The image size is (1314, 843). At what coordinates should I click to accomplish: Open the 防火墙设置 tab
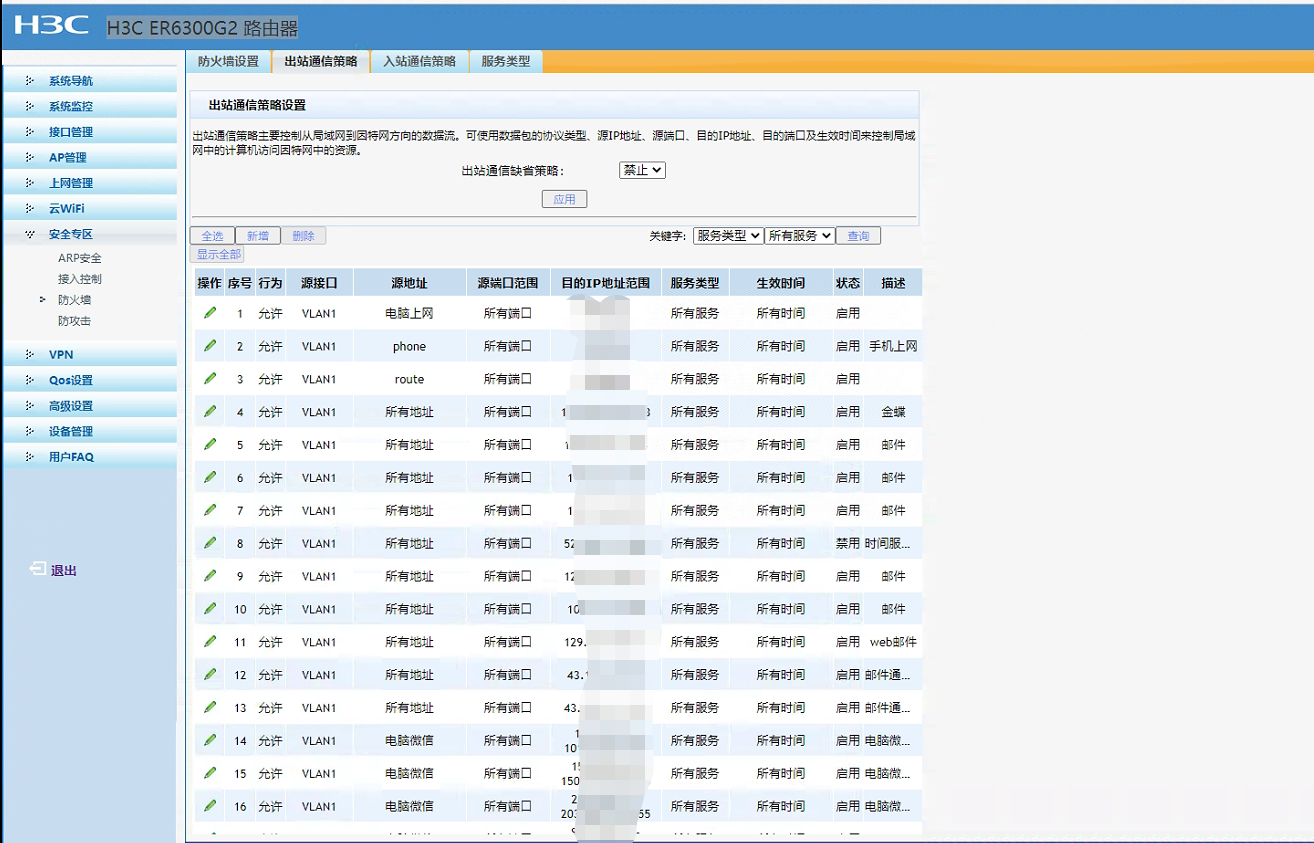pos(228,61)
